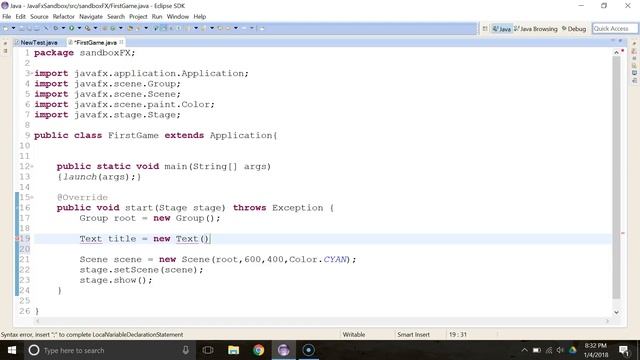
Task: Open the External Tools dropdown arrow
Action: pyautogui.click(x=96, y=28)
